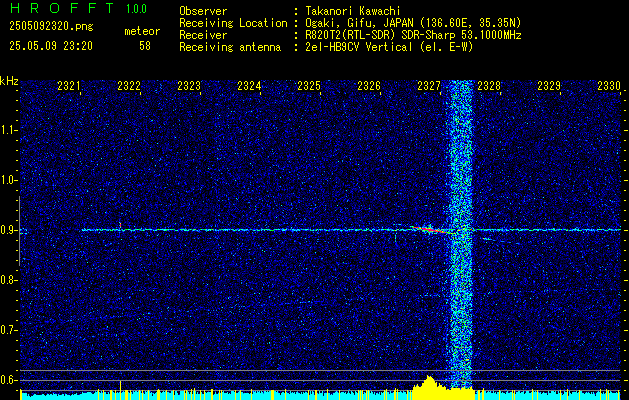Click the 1.1 frequency axis label
The height and width of the screenshot is (400, 629).
click(8, 130)
